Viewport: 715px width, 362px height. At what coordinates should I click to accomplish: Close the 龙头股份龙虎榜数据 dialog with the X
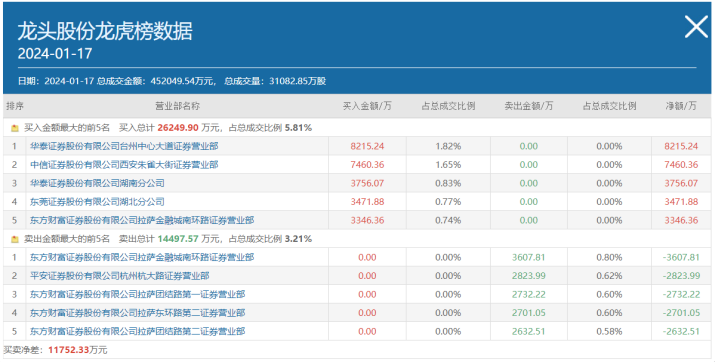(x=696, y=26)
